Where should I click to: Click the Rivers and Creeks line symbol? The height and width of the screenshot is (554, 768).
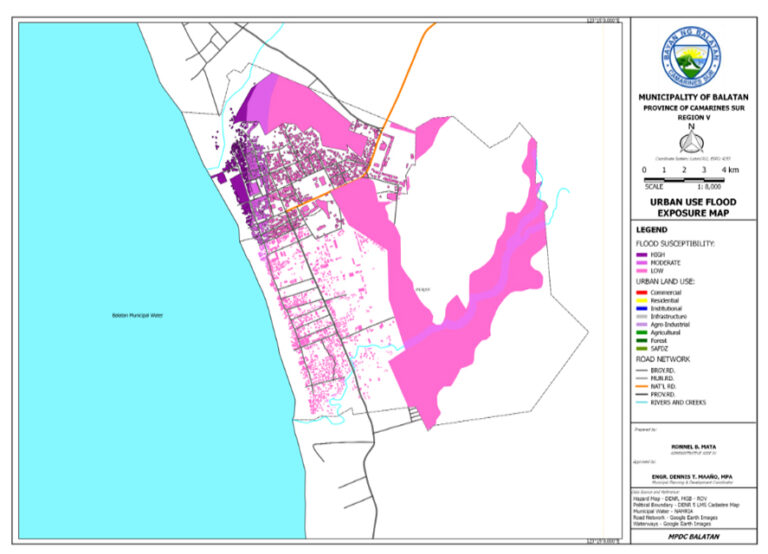click(642, 402)
